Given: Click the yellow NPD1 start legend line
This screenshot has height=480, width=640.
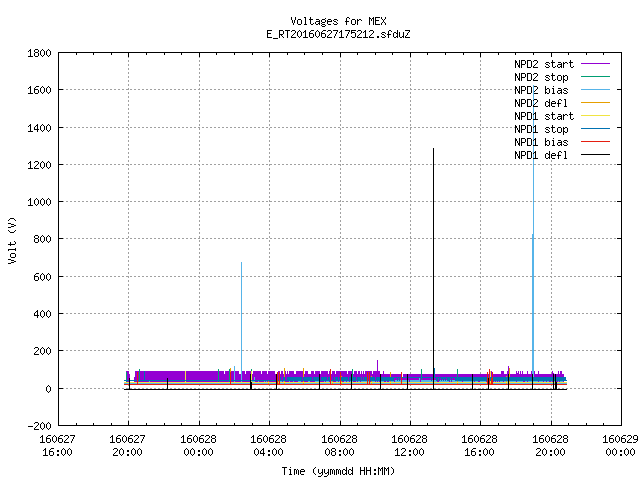Looking at the screenshot, I should click(x=595, y=116).
